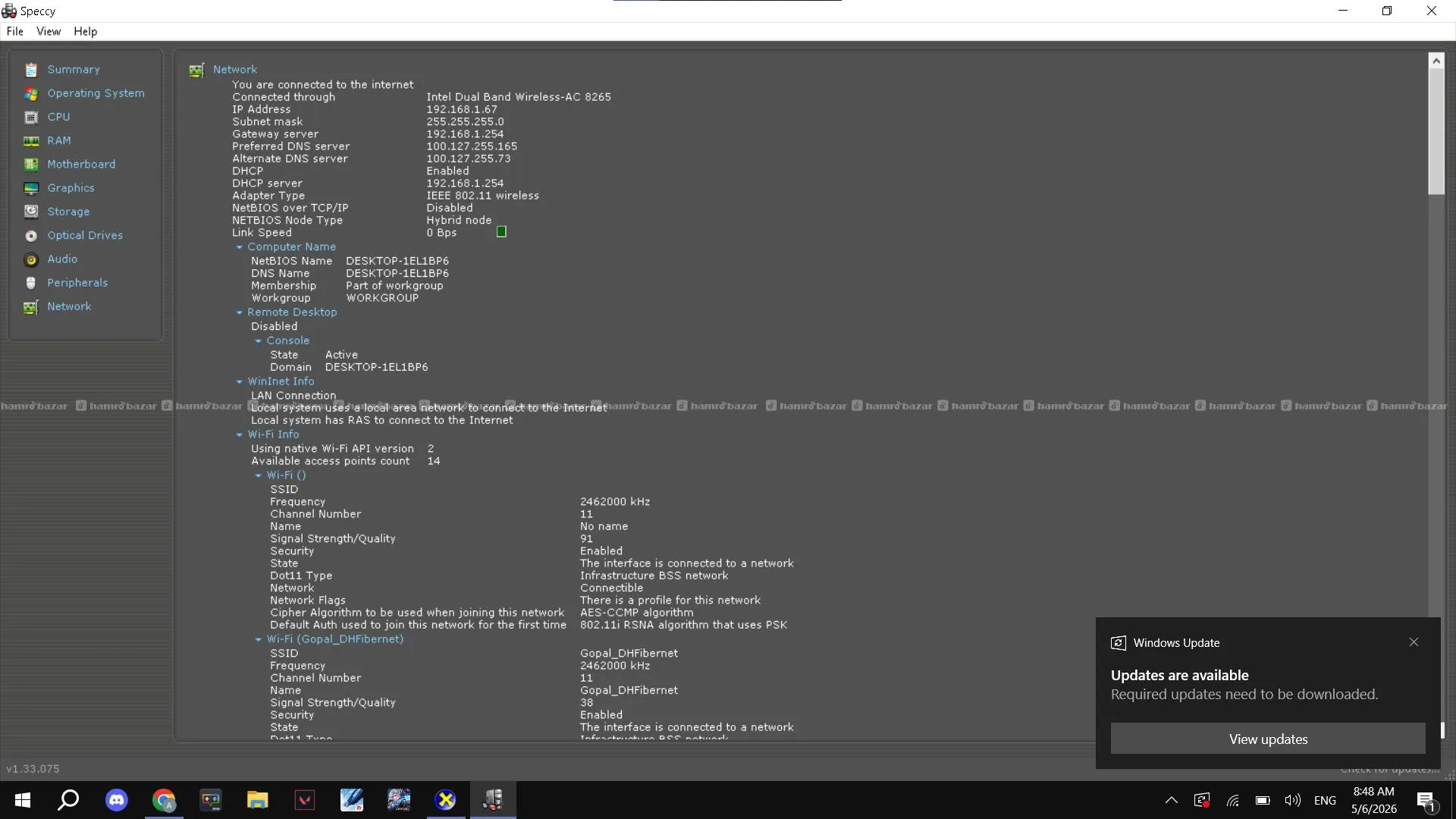The image size is (1456, 819).
Task: Click the Preferred DNS value 100.127.255.165
Action: pos(472,146)
